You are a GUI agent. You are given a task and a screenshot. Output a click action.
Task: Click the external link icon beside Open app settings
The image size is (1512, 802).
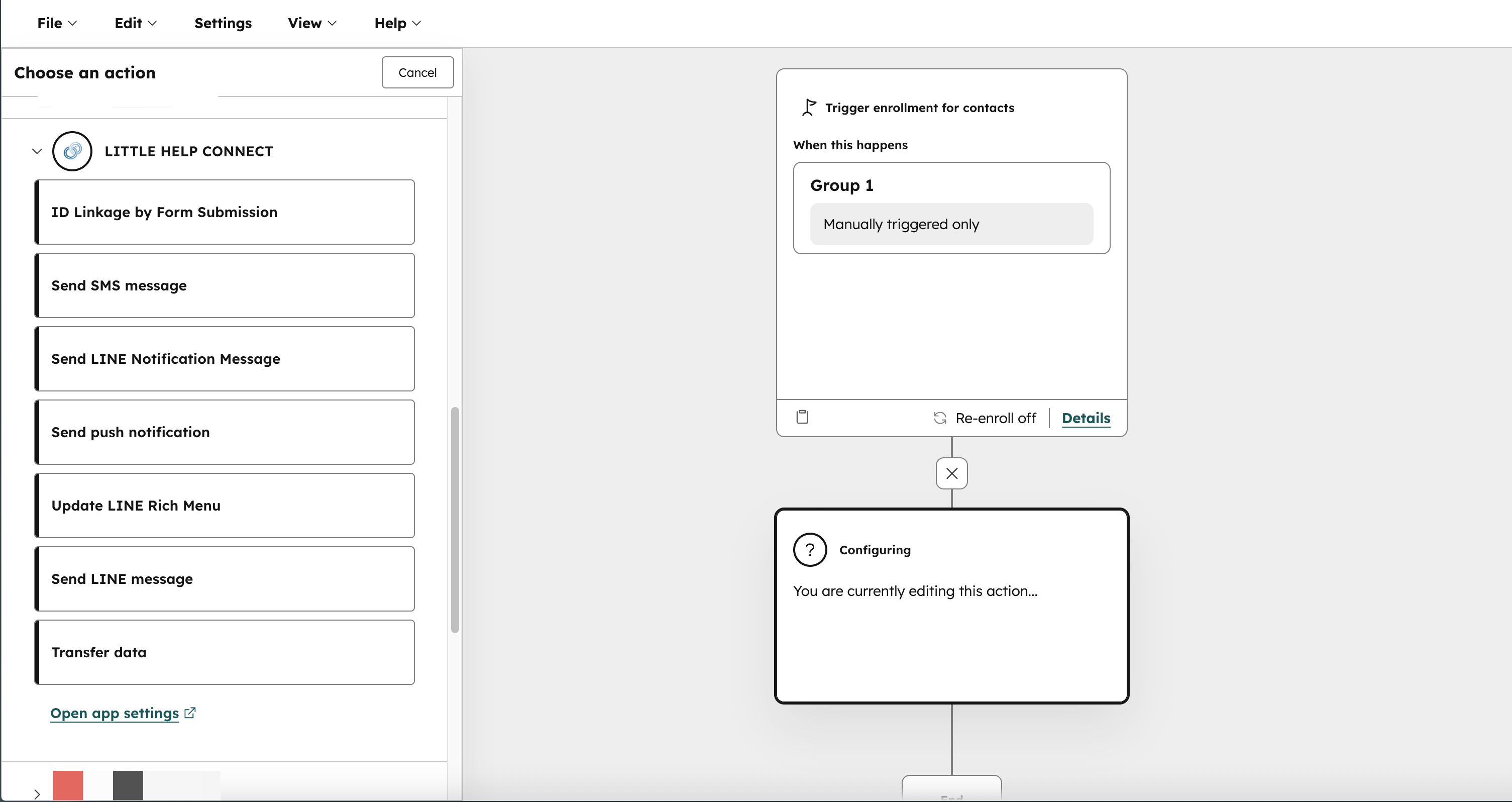191,713
